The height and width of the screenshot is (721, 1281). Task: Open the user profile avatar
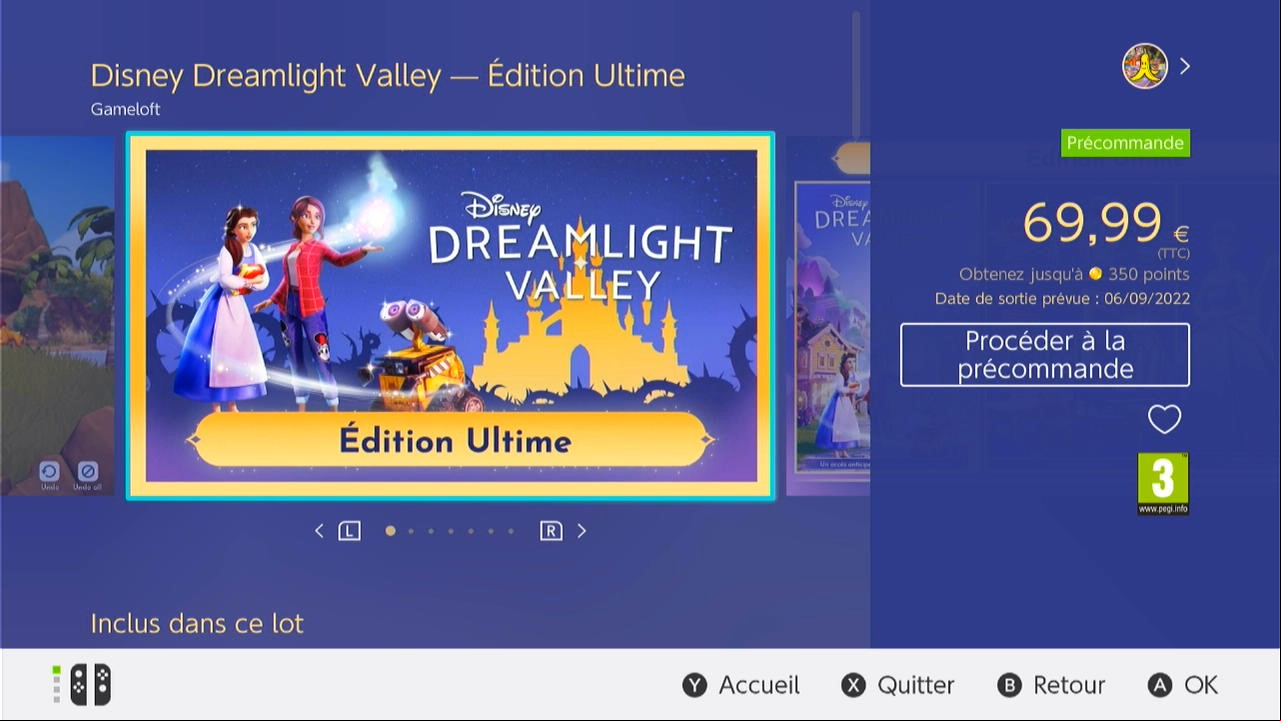(1145, 66)
